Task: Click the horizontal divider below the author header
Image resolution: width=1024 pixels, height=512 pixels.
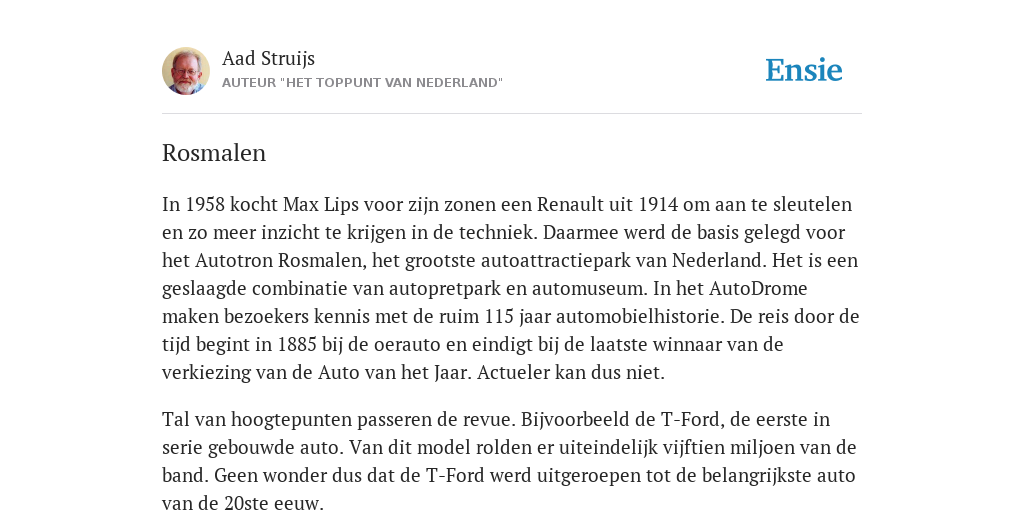Action: (x=512, y=114)
